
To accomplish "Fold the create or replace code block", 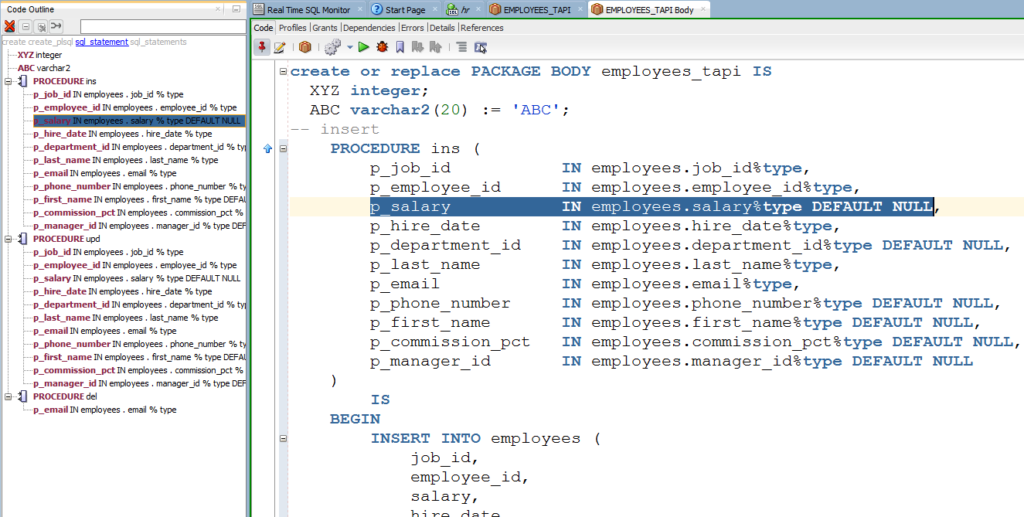I will pyautogui.click(x=283, y=71).
